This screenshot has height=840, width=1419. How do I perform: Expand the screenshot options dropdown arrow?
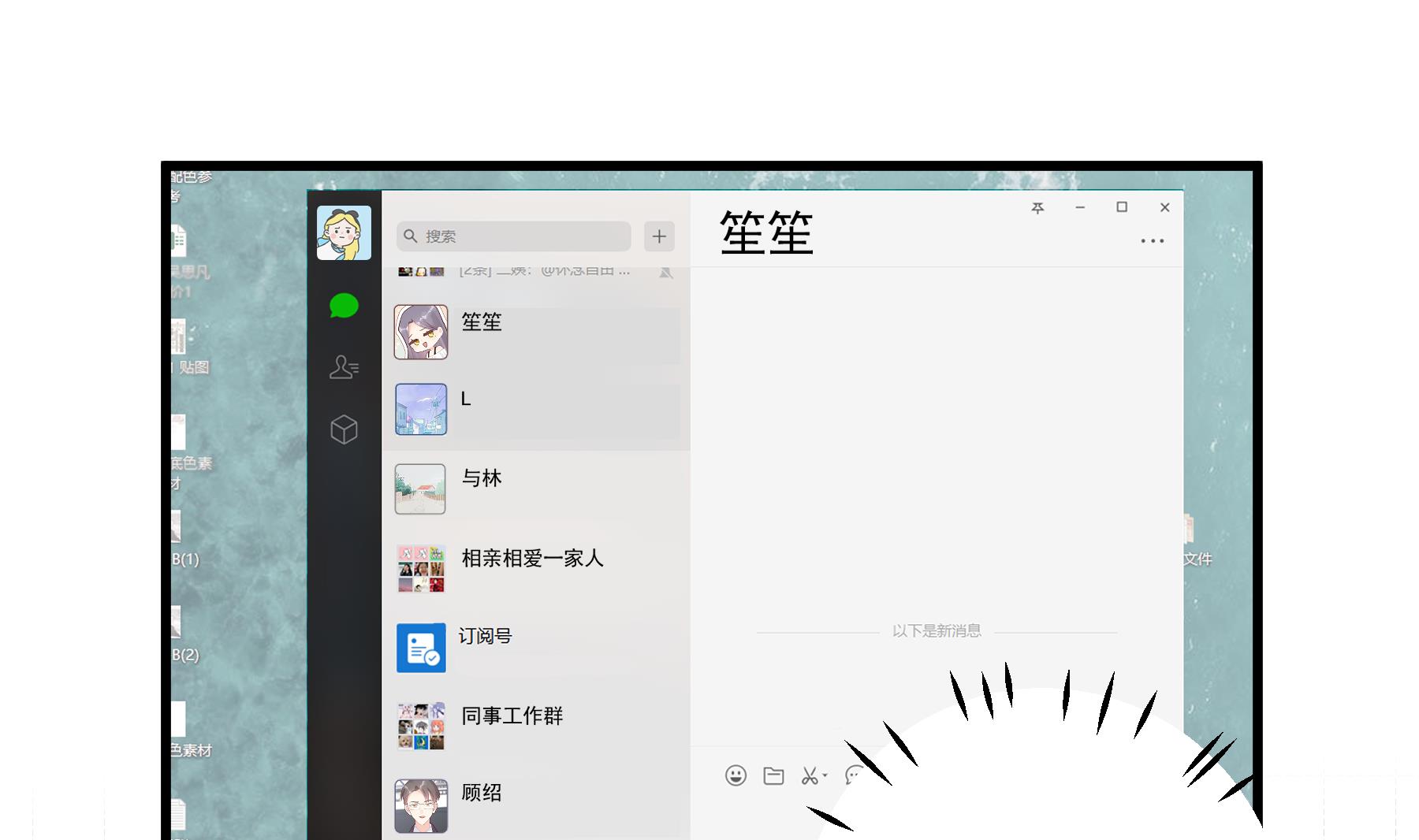pos(825,775)
